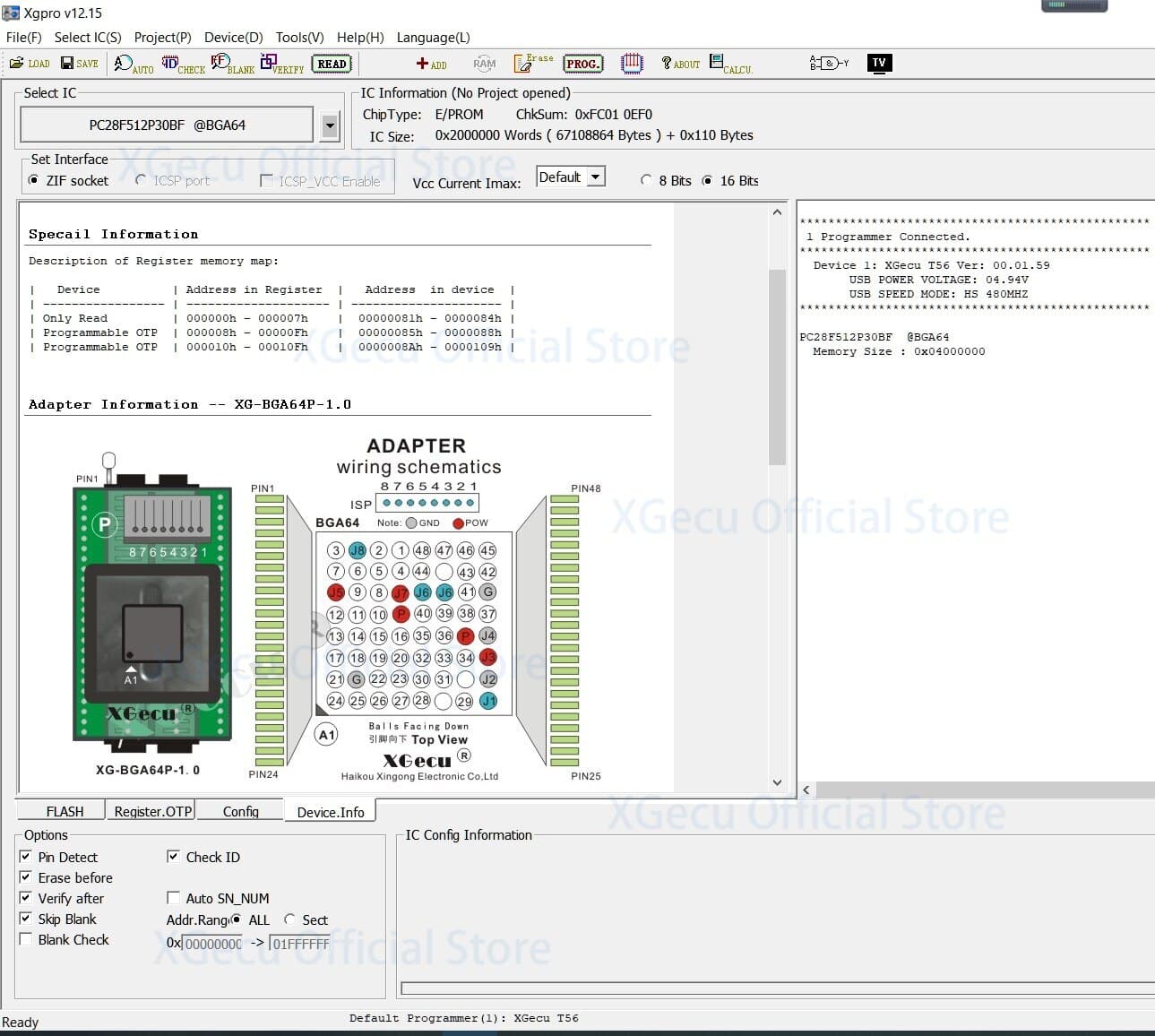1155x1036 pixels.
Task: Expand the Select IC dropdown arrow
Action: coord(330,125)
